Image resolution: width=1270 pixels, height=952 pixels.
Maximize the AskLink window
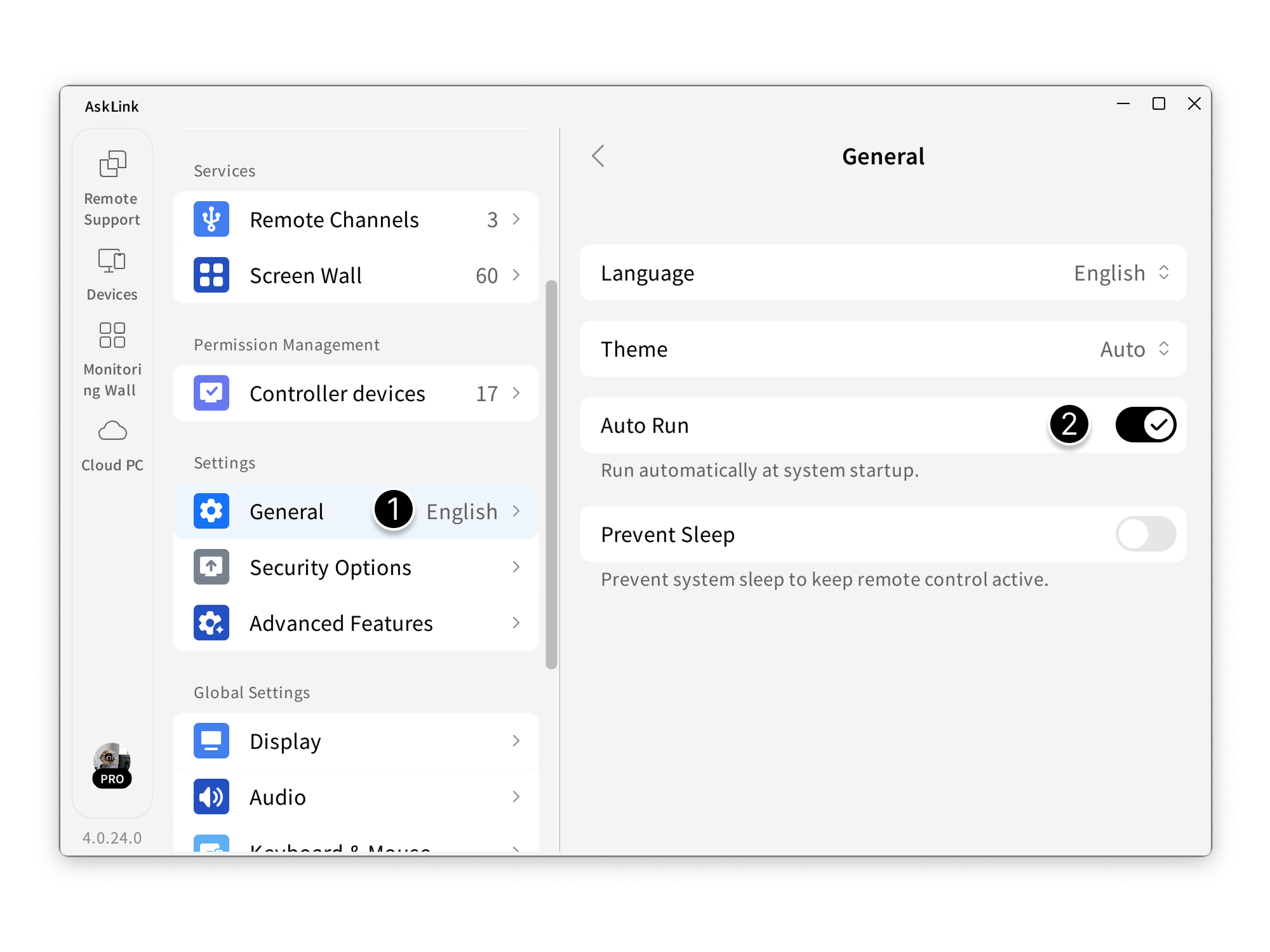point(1159,104)
